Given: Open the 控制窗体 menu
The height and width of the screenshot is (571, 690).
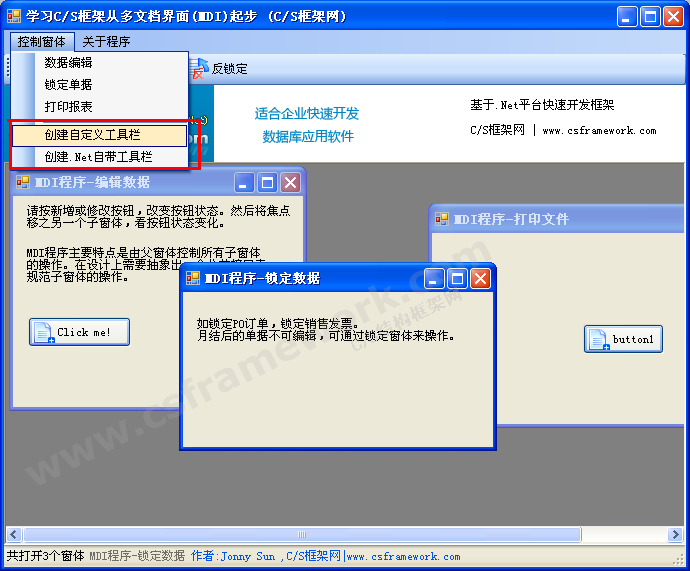Looking at the screenshot, I should pyautogui.click(x=42, y=41).
